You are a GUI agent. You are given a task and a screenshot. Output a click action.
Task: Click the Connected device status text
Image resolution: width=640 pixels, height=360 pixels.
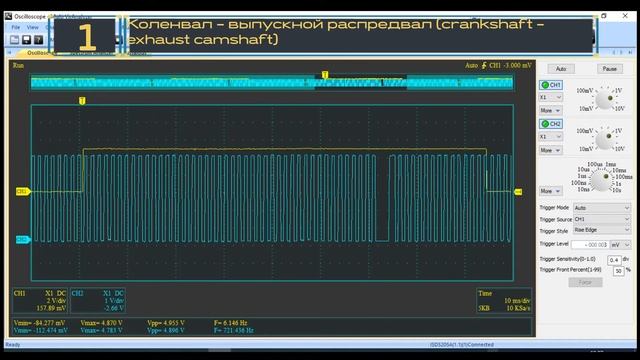click(462, 345)
